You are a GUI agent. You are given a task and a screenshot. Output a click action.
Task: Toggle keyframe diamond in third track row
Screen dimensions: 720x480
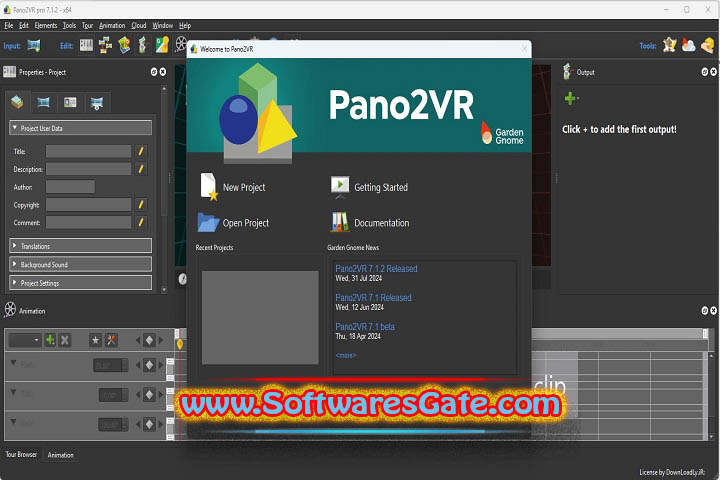coord(149,424)
